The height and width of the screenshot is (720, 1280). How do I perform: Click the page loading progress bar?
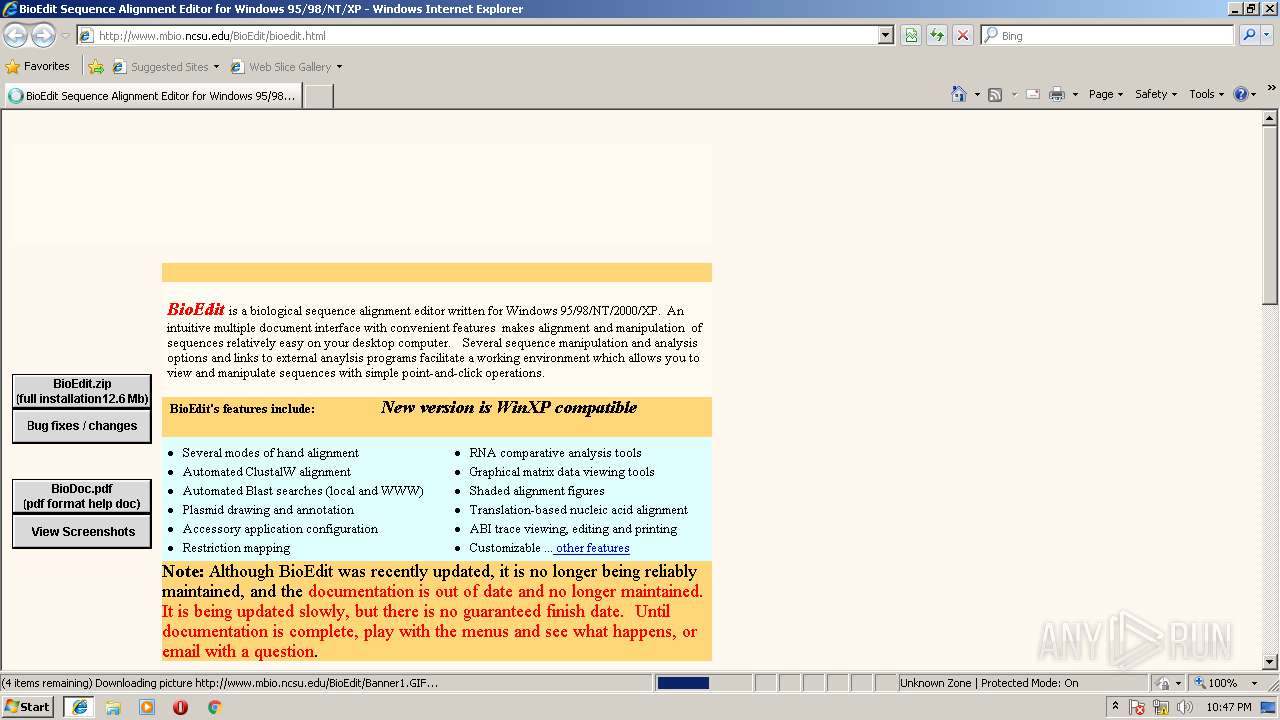tap(704, 683)
